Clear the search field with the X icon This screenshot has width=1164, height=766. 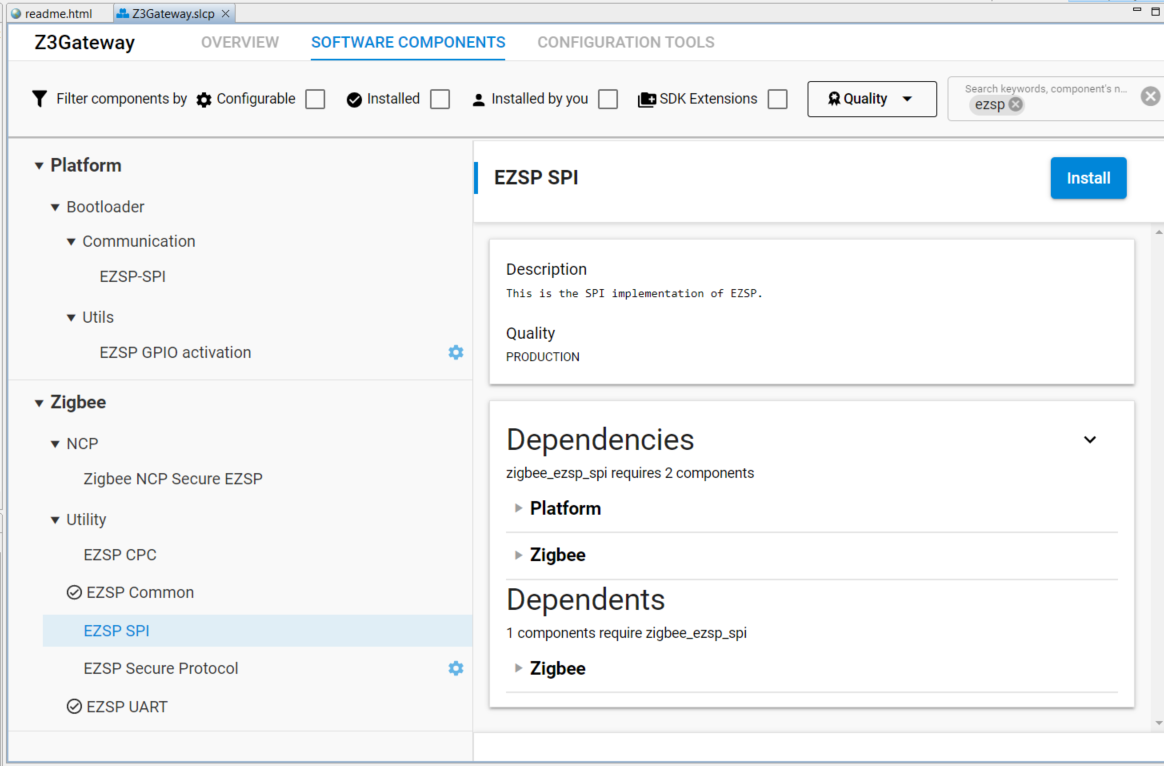[1150, 96]
